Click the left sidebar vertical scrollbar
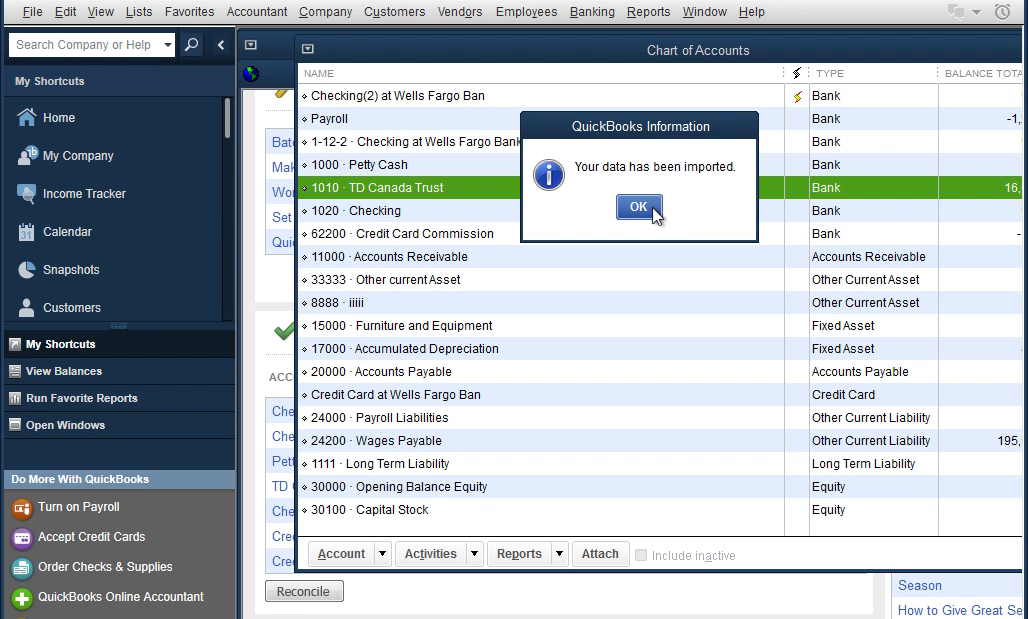1028x619 pixels. pos(227,118)
